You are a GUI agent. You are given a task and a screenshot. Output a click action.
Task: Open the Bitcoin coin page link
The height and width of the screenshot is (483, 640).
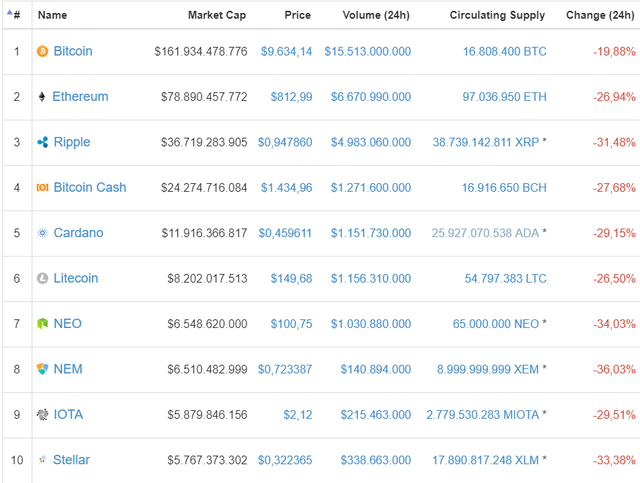pos(73,51)
